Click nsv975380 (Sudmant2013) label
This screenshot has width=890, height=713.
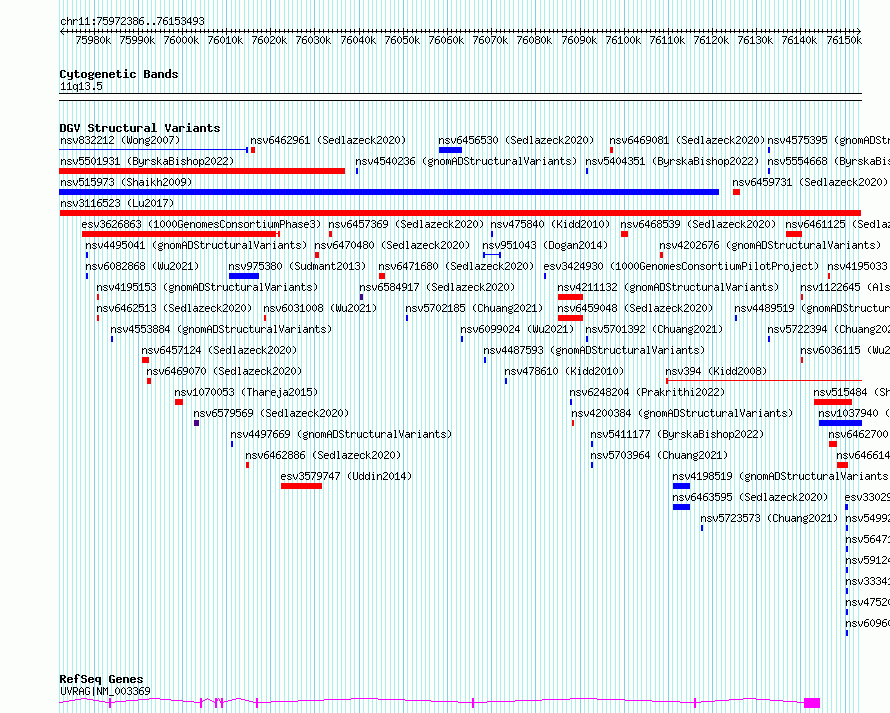(x=297, y=266)
